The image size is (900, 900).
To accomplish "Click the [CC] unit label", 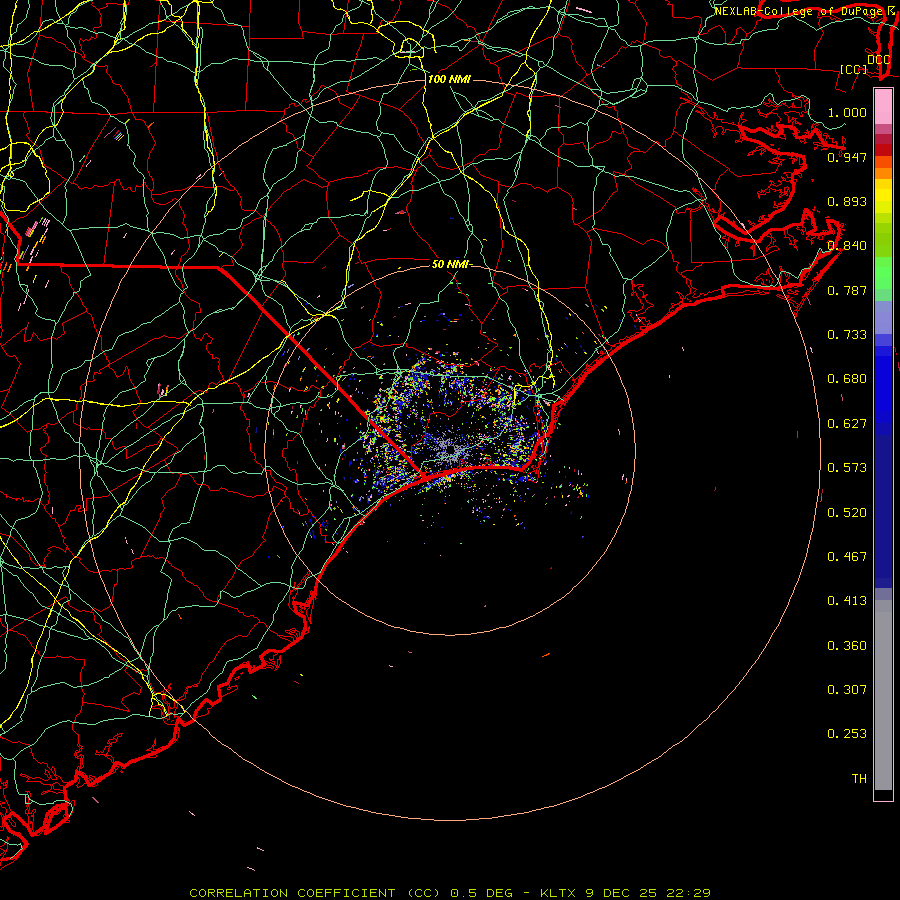I will pos(854,69).
